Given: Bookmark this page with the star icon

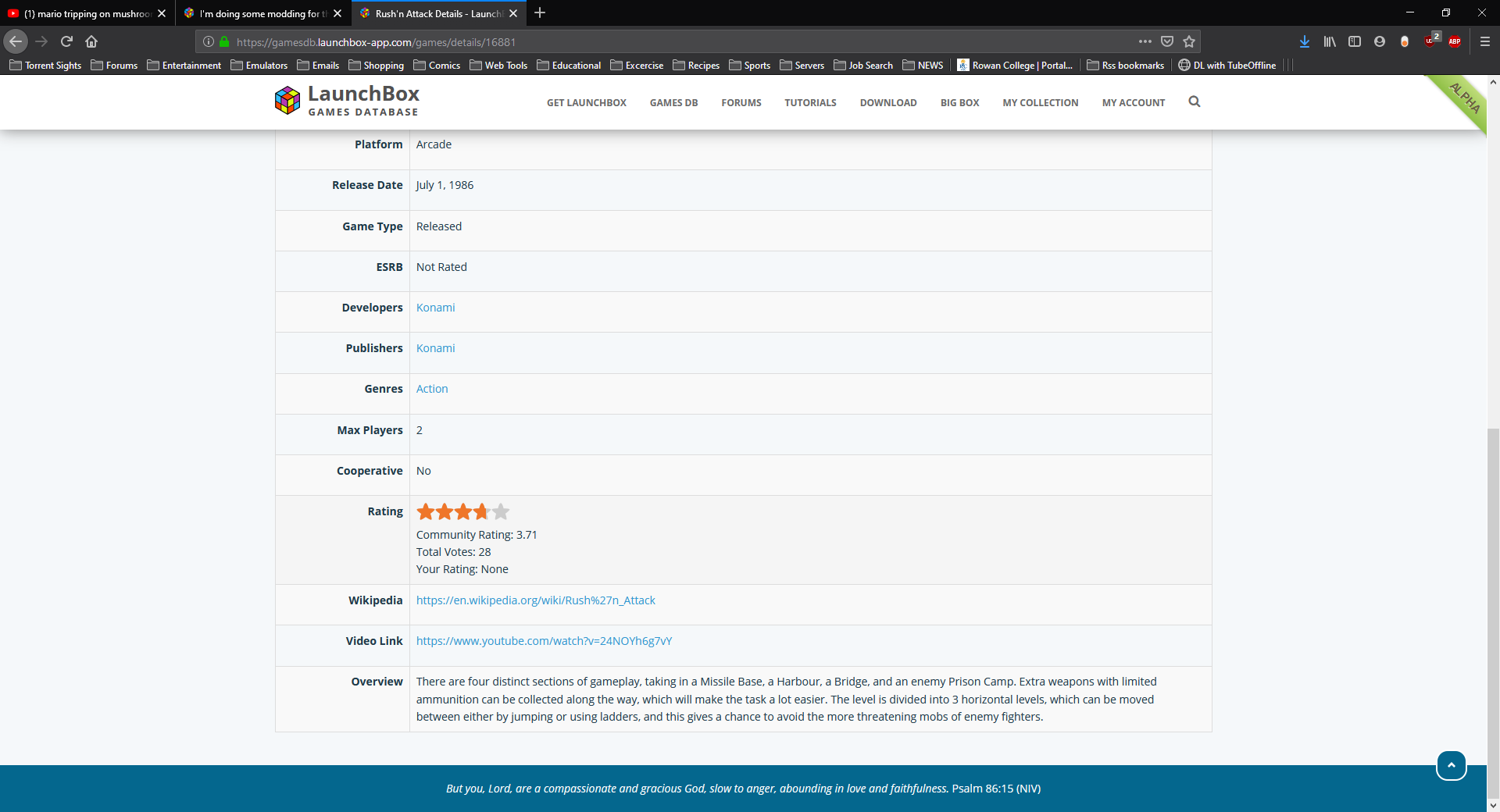Looking at the screenshot, I should pos(1189,41).
